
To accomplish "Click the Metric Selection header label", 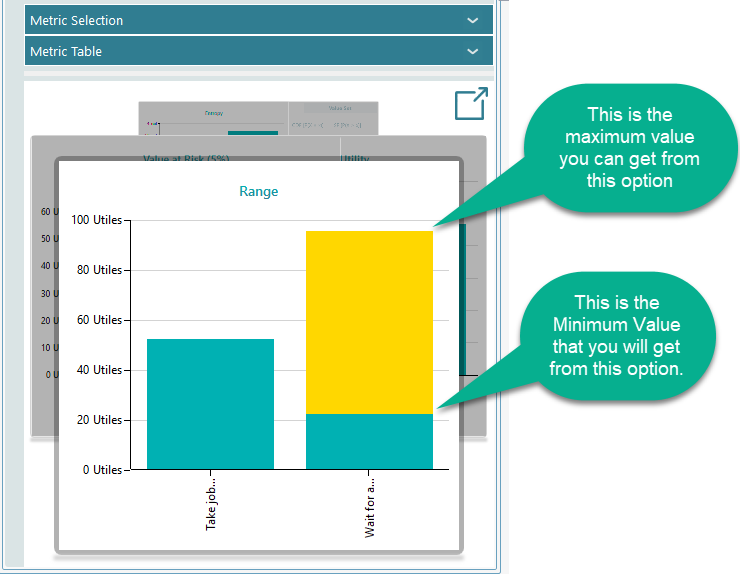I will point(77,20).
